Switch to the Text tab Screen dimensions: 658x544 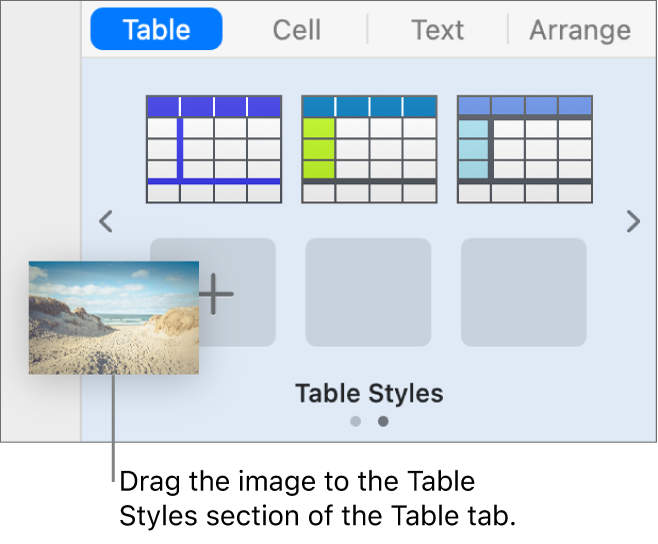(x=438, y=30)
